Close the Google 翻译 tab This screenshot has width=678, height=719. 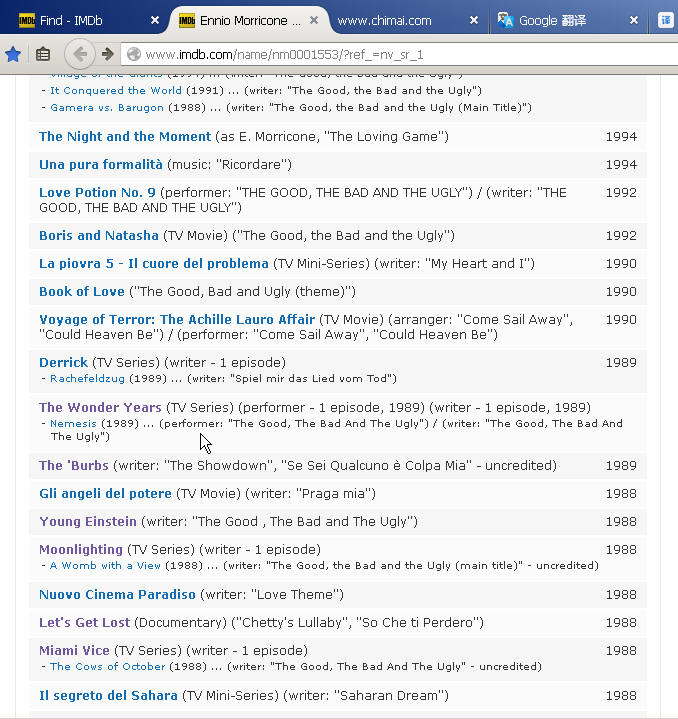634,20
